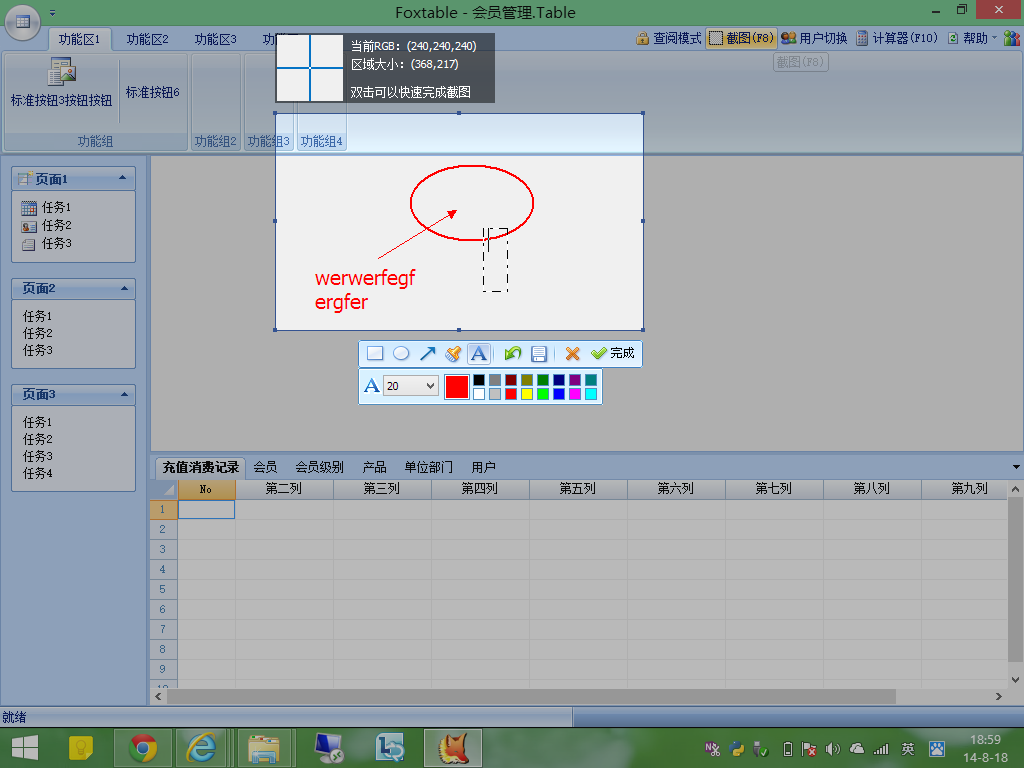Image resolution: width=1024 pixels, height=768 pixels.
Task: Pick the white color swatch
Action: [x=479, y=394]
